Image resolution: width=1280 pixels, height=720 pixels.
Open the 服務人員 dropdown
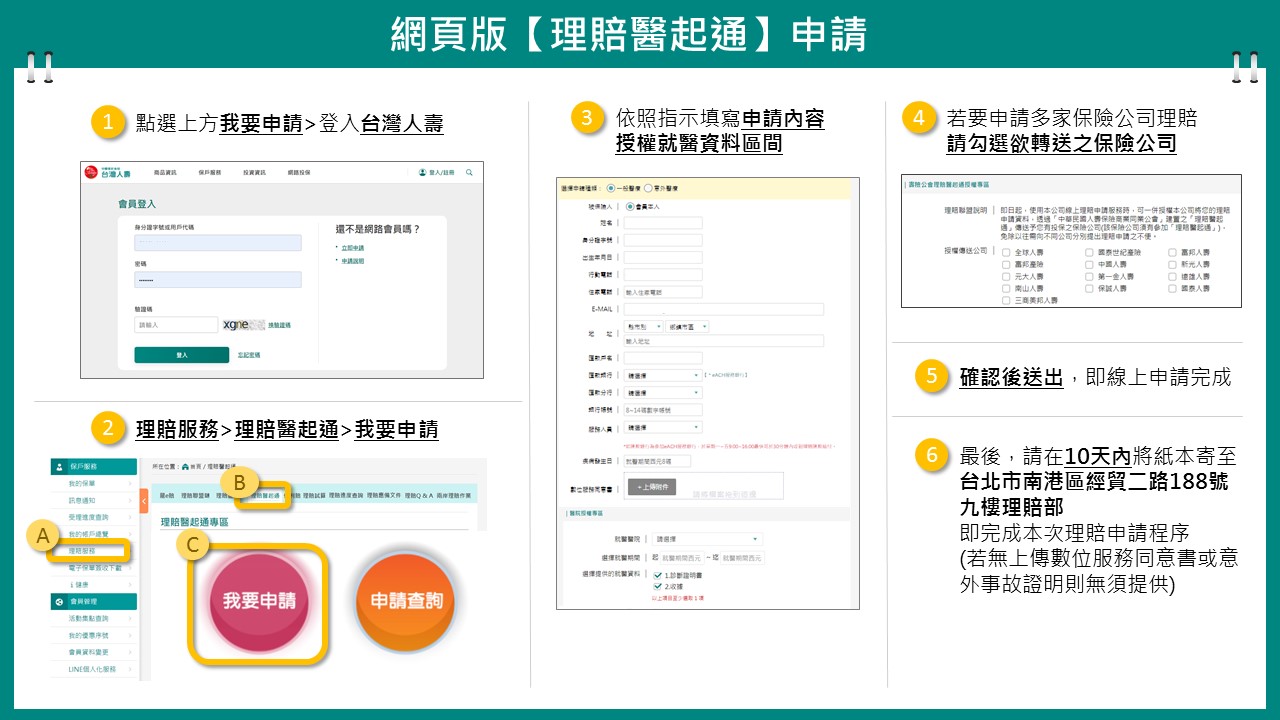coord(663,427)
